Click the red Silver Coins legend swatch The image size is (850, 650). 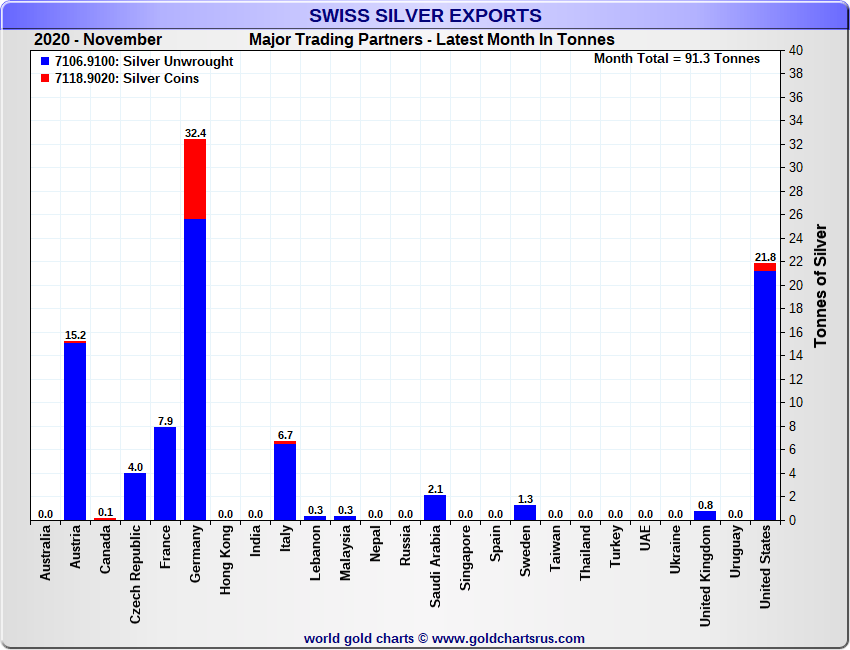45,79
